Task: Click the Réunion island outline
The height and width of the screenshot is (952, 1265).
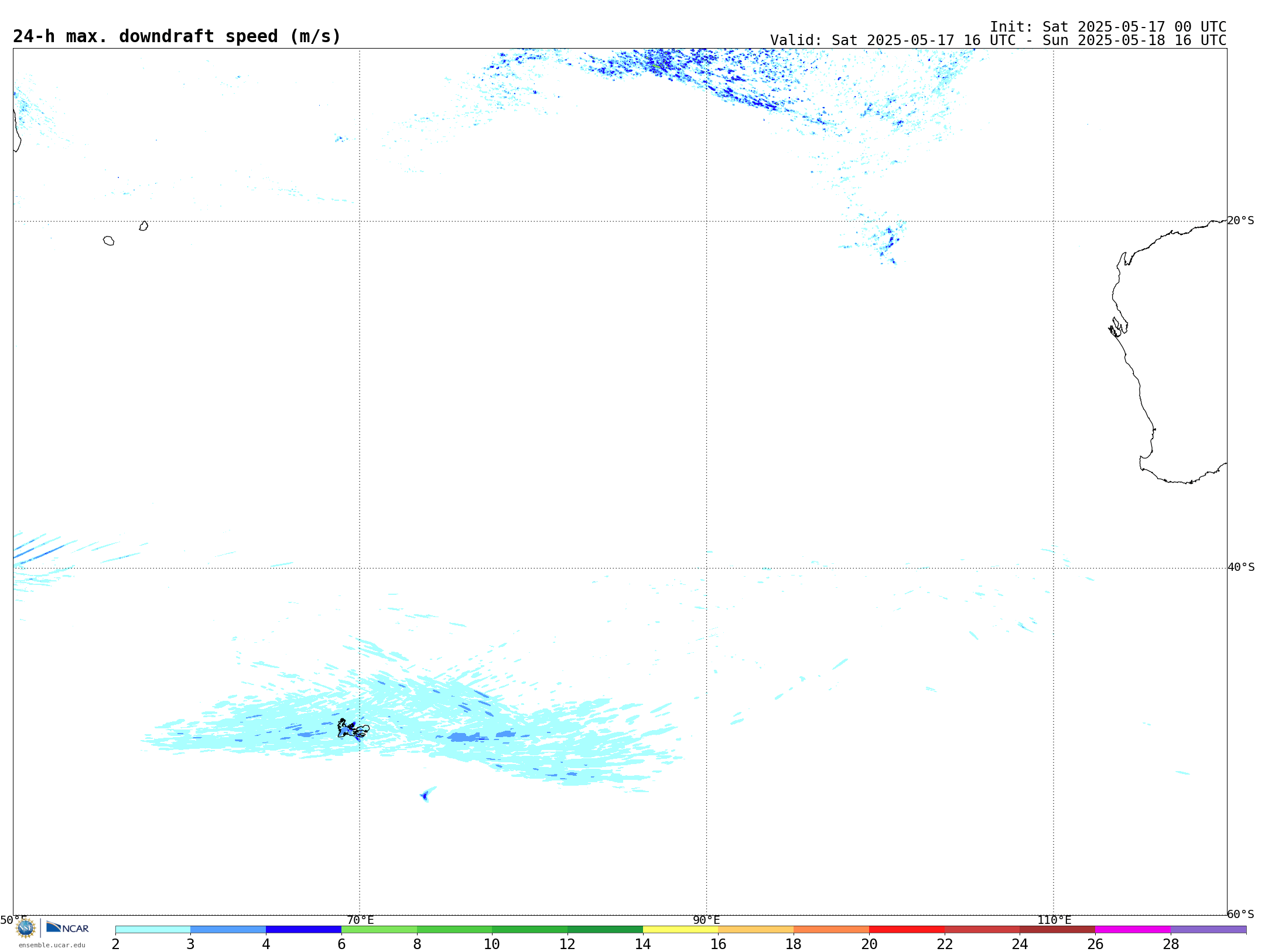Action: [x=108, y=241]
